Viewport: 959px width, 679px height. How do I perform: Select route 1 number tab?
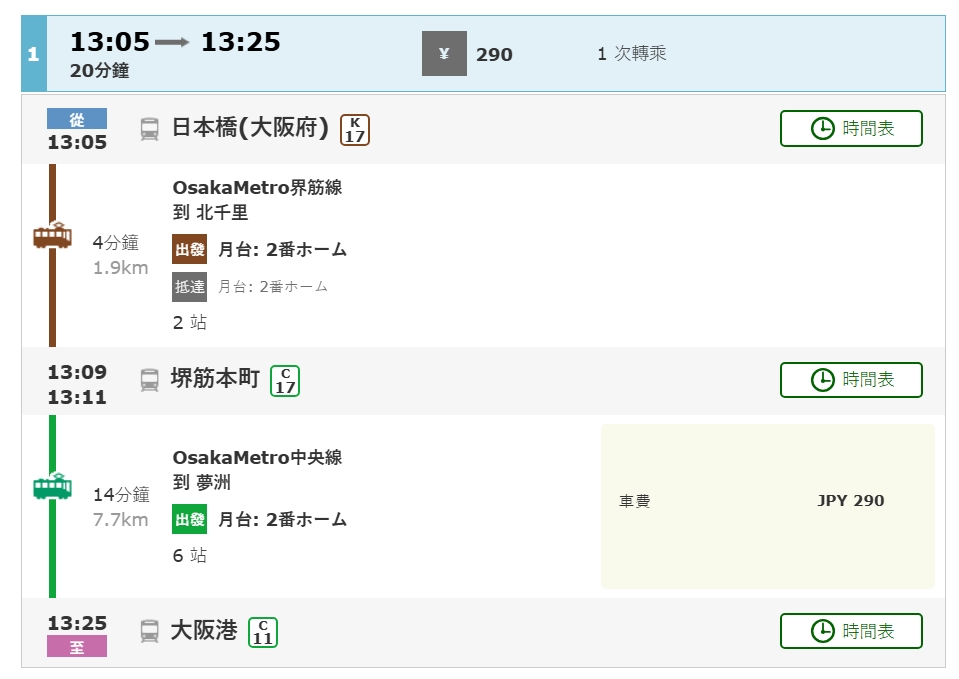[x=33, y=54]
